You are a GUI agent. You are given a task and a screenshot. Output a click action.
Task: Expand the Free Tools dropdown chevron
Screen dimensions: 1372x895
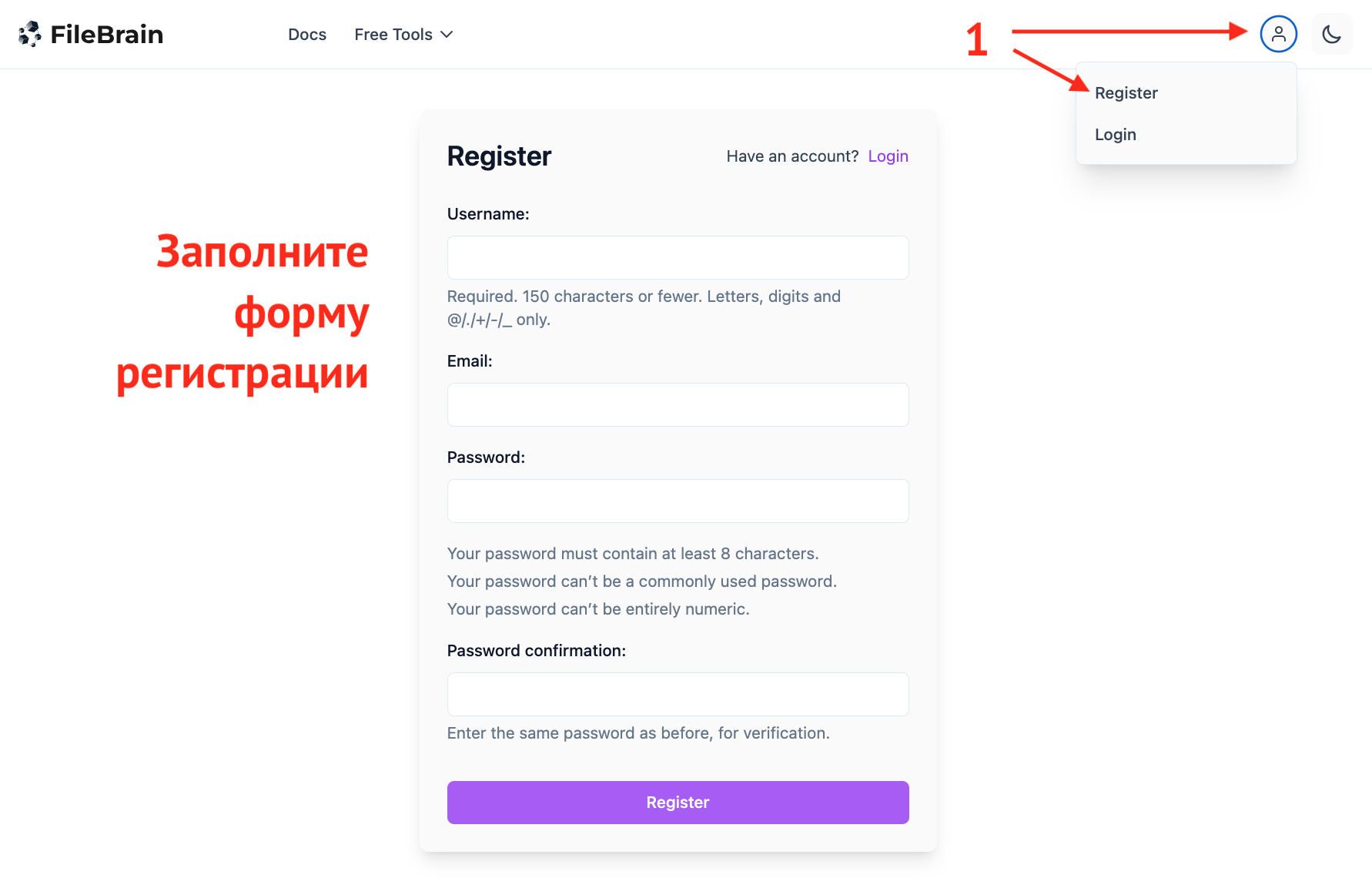(447, 35)
